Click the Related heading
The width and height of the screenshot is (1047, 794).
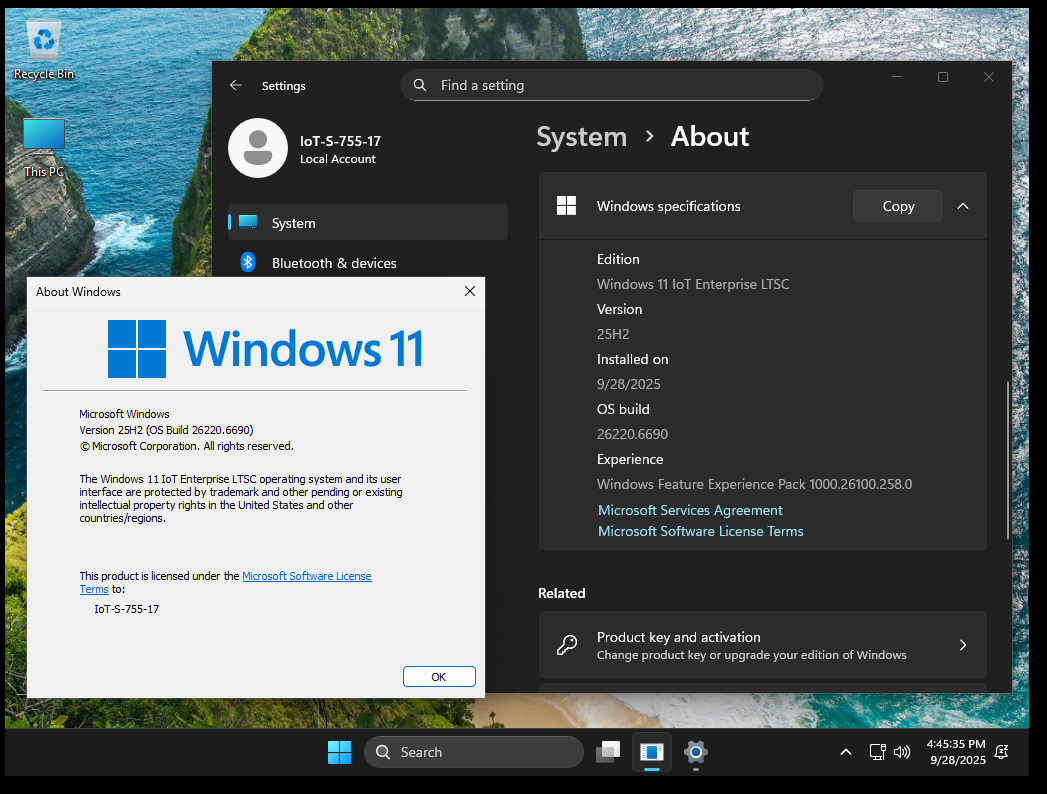coord(562,593)
